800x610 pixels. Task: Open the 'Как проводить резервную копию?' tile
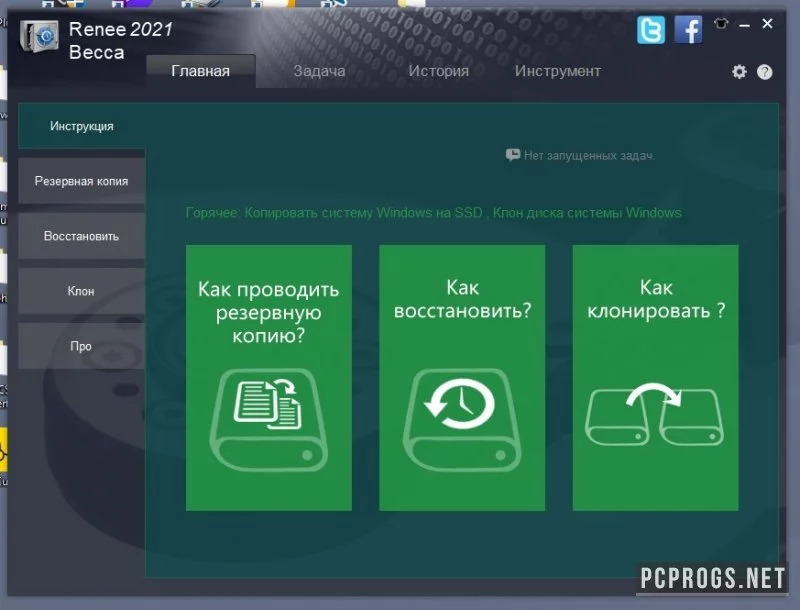269,378
